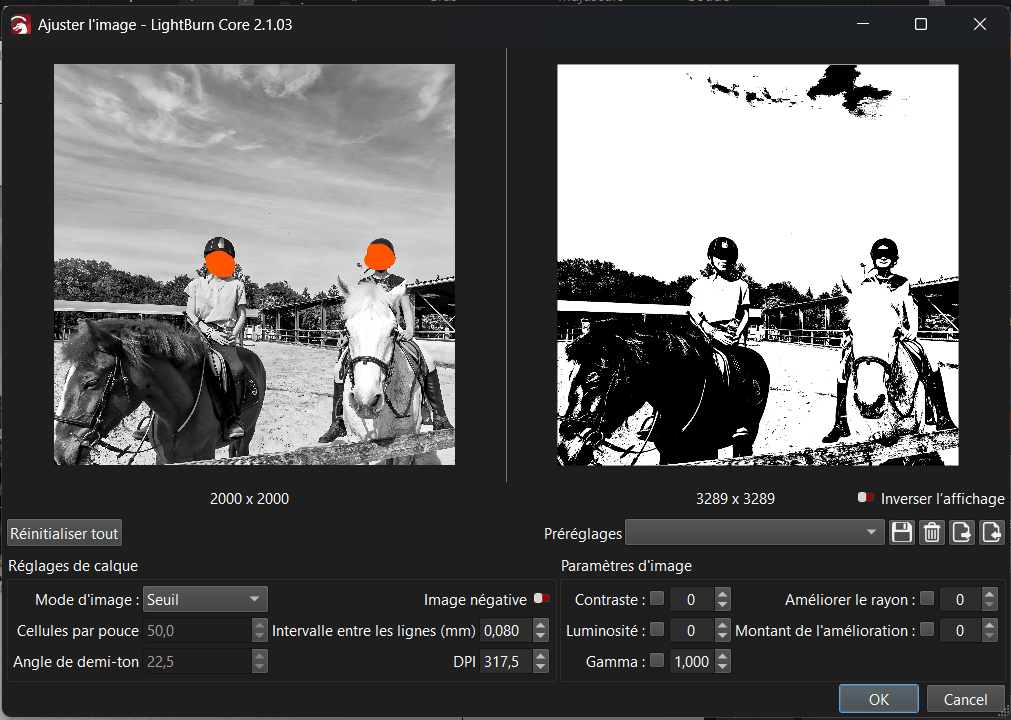This screenshot has width=1011, height=720.
Task: Check the Montant de l'amélioration checkbox
Action: (x=927, y=630)
